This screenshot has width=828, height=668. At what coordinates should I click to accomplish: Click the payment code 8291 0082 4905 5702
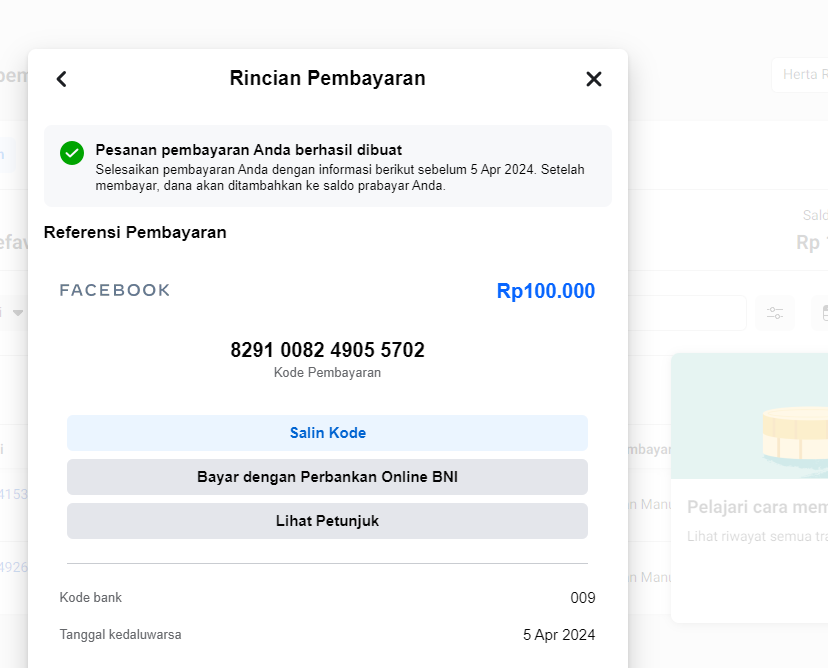click(327, 350)
